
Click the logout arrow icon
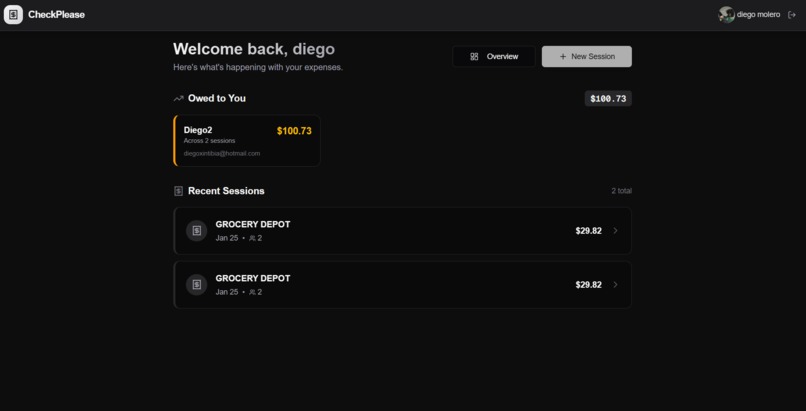(x=792, y=15)
